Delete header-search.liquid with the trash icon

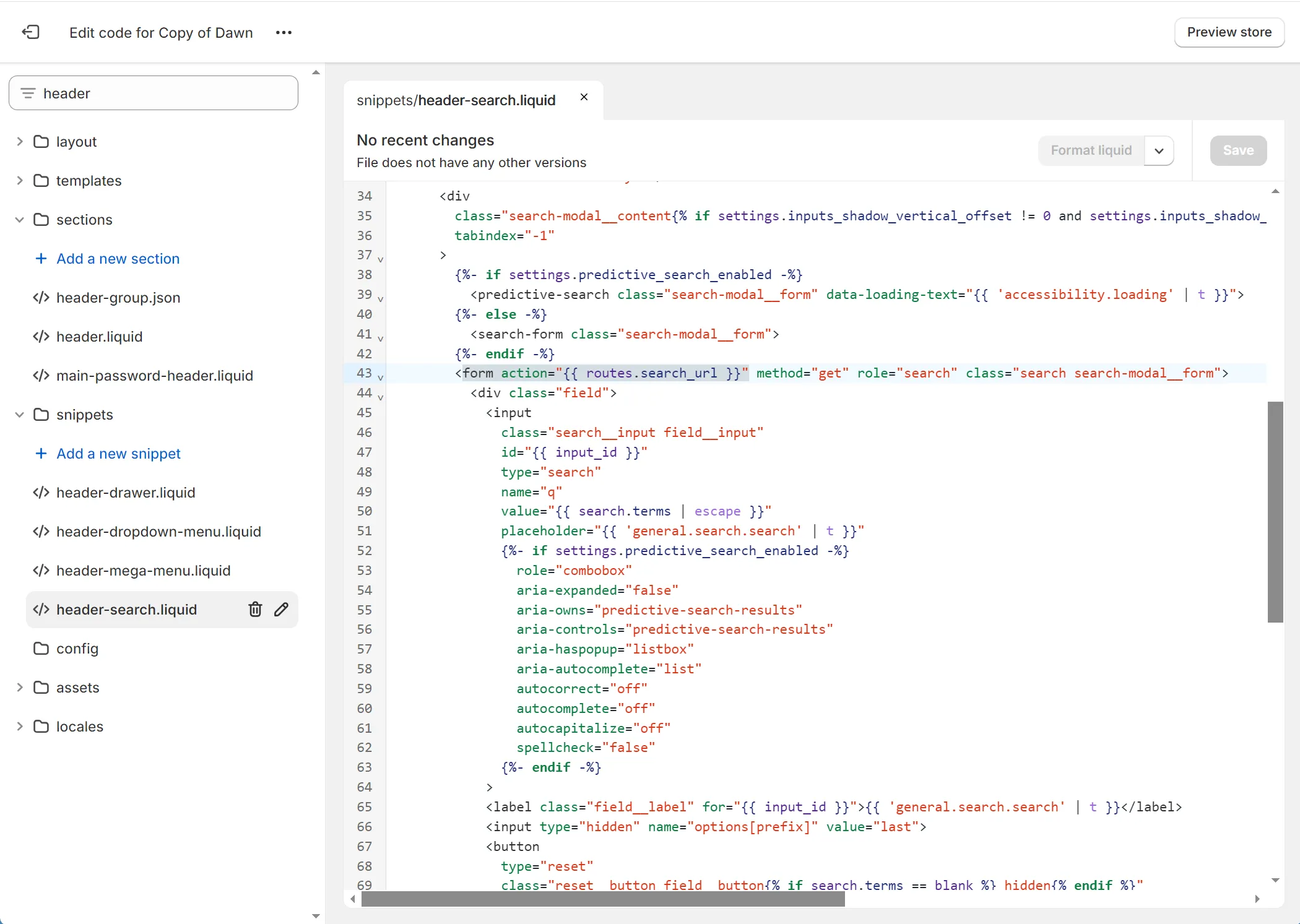pyautogui.click(x=255, y=610)
